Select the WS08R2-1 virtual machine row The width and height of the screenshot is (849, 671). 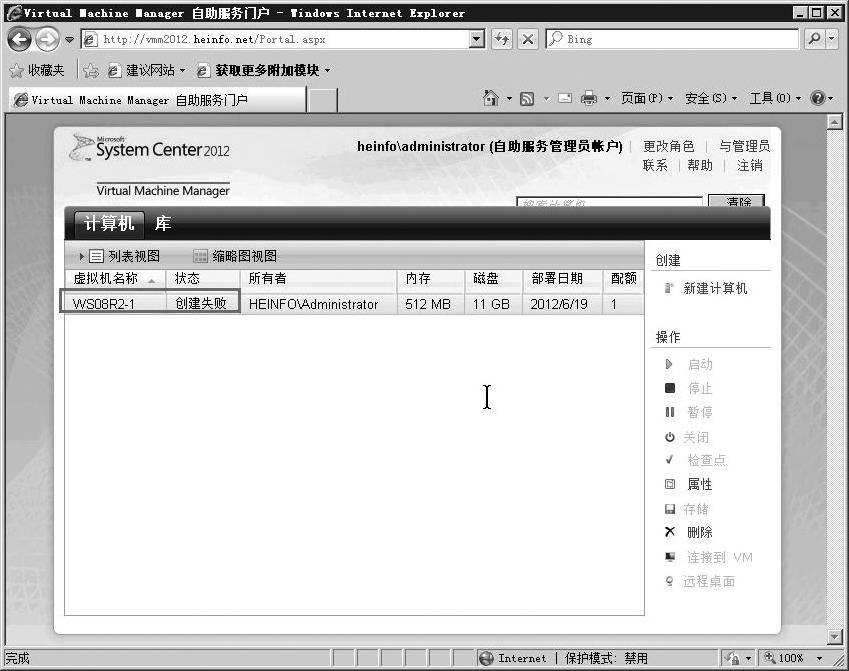click(354, 304)
